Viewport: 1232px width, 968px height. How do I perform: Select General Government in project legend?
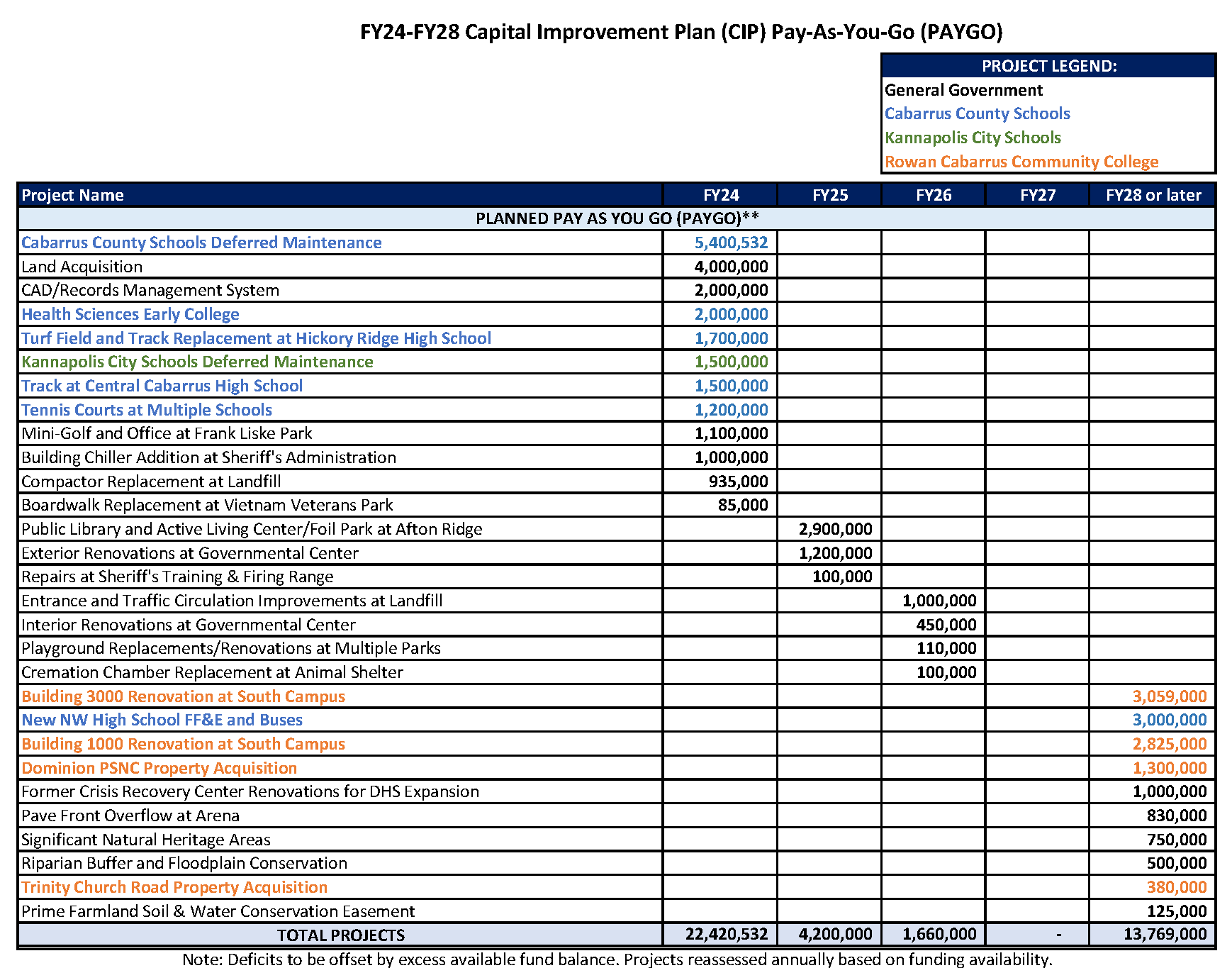tap(963, 90)
